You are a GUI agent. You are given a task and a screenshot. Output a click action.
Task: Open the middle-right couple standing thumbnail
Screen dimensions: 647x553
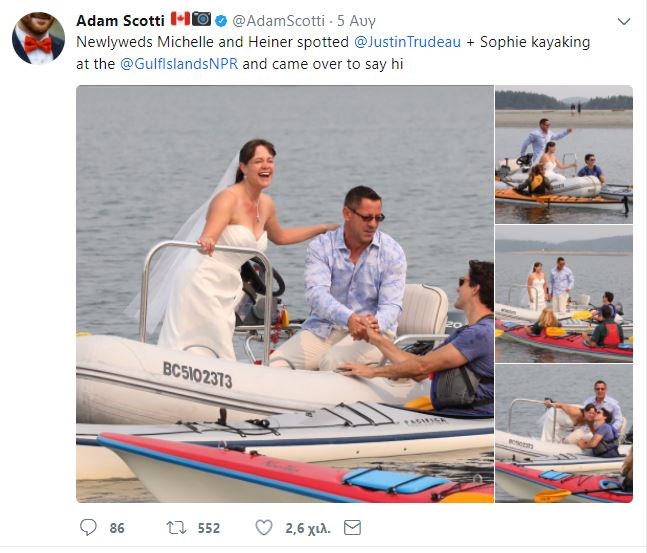[564, 294]
